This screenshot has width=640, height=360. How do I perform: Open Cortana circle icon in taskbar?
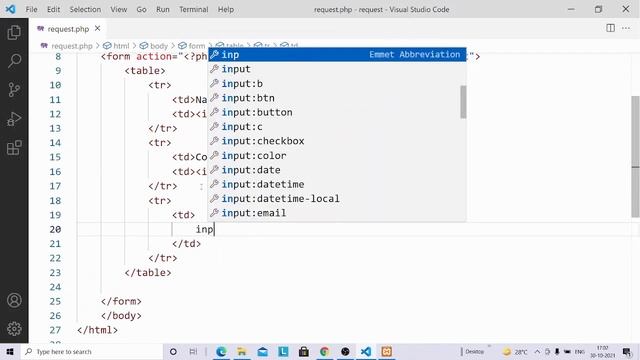click(x=173, y=351)
